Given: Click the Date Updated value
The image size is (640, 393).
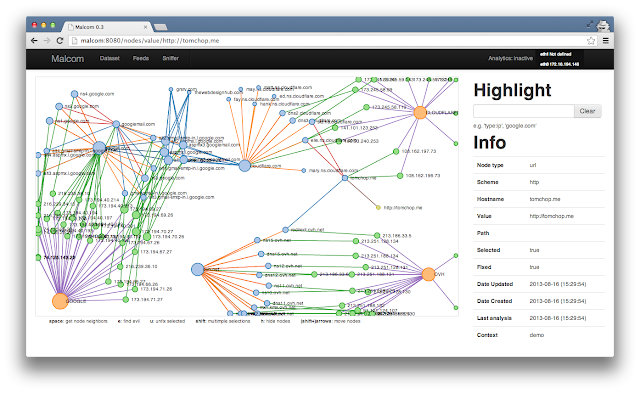Looking at the screenshot, I should point(558,284).
